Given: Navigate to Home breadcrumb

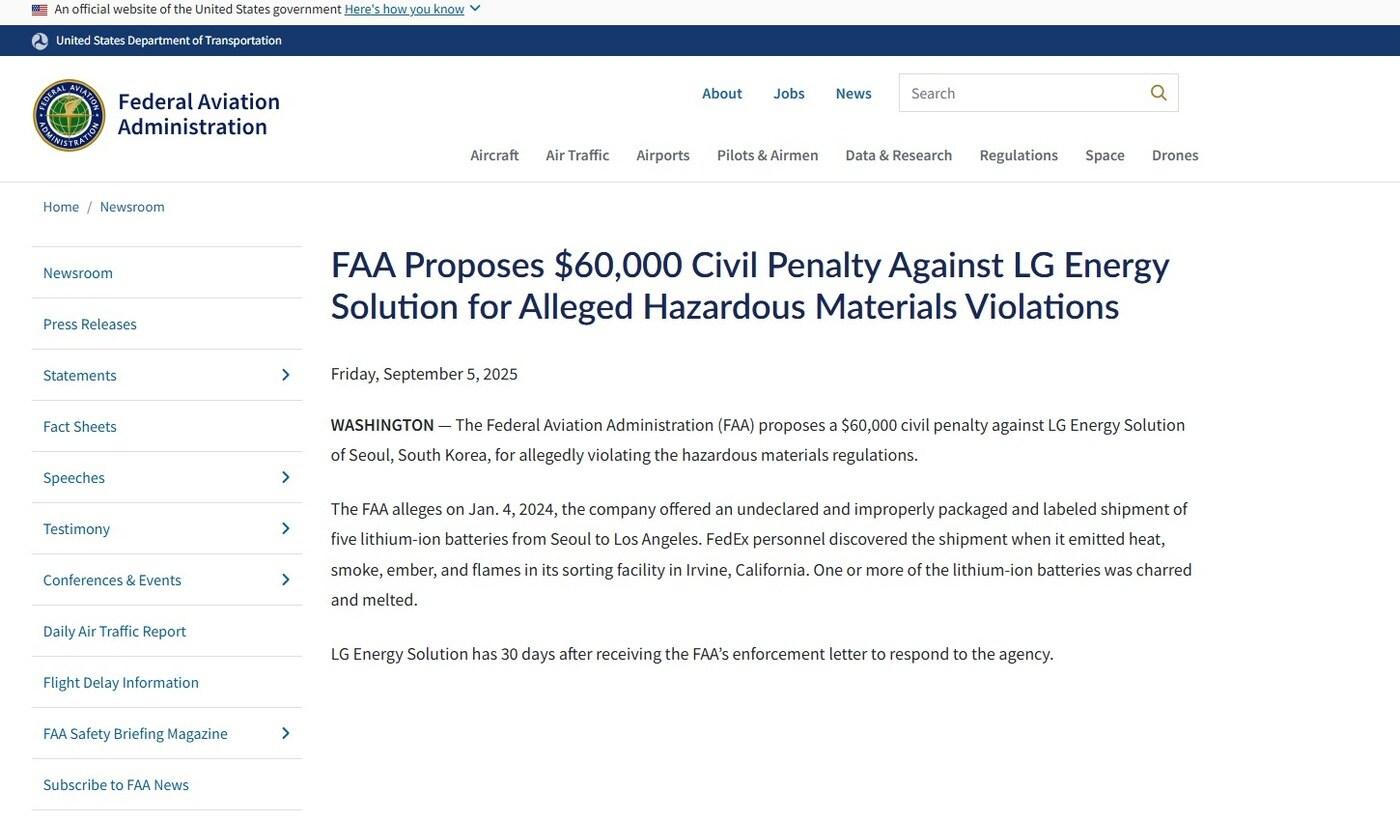Looking at the screenshot, I should tap(61, 207).
